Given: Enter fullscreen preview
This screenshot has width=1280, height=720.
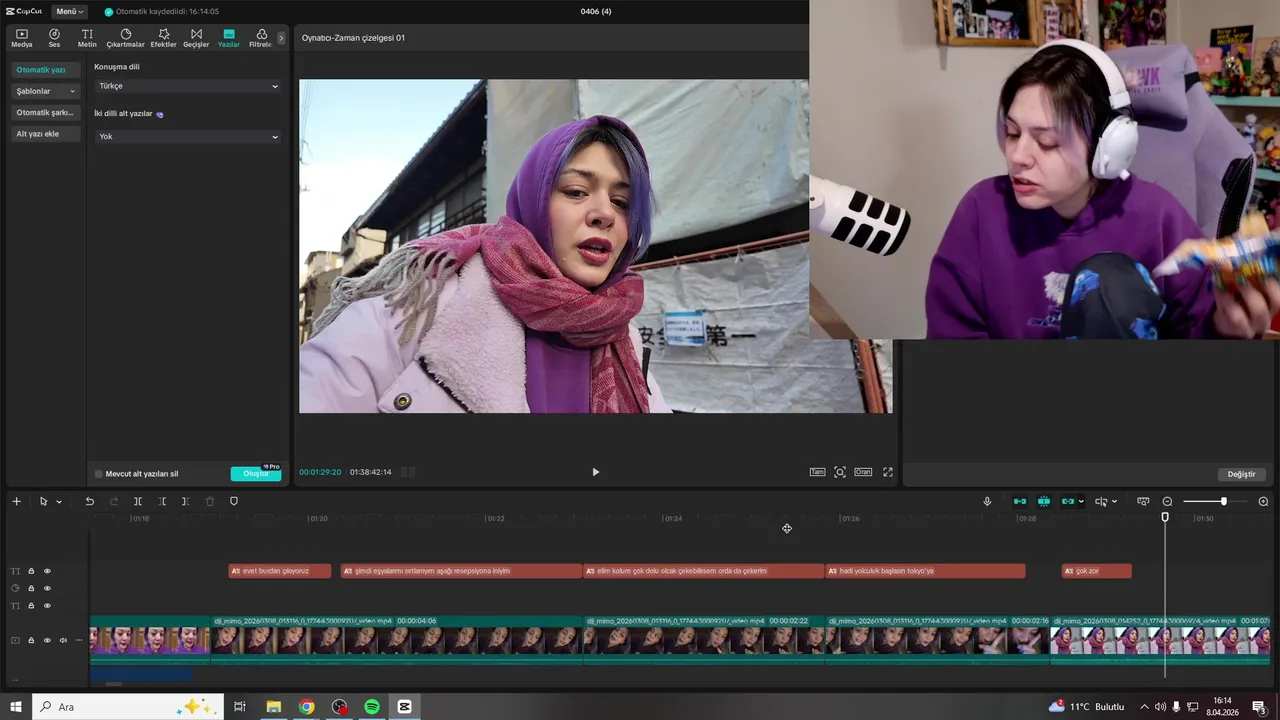Looking at the screenshot, I should coord(887,472).
